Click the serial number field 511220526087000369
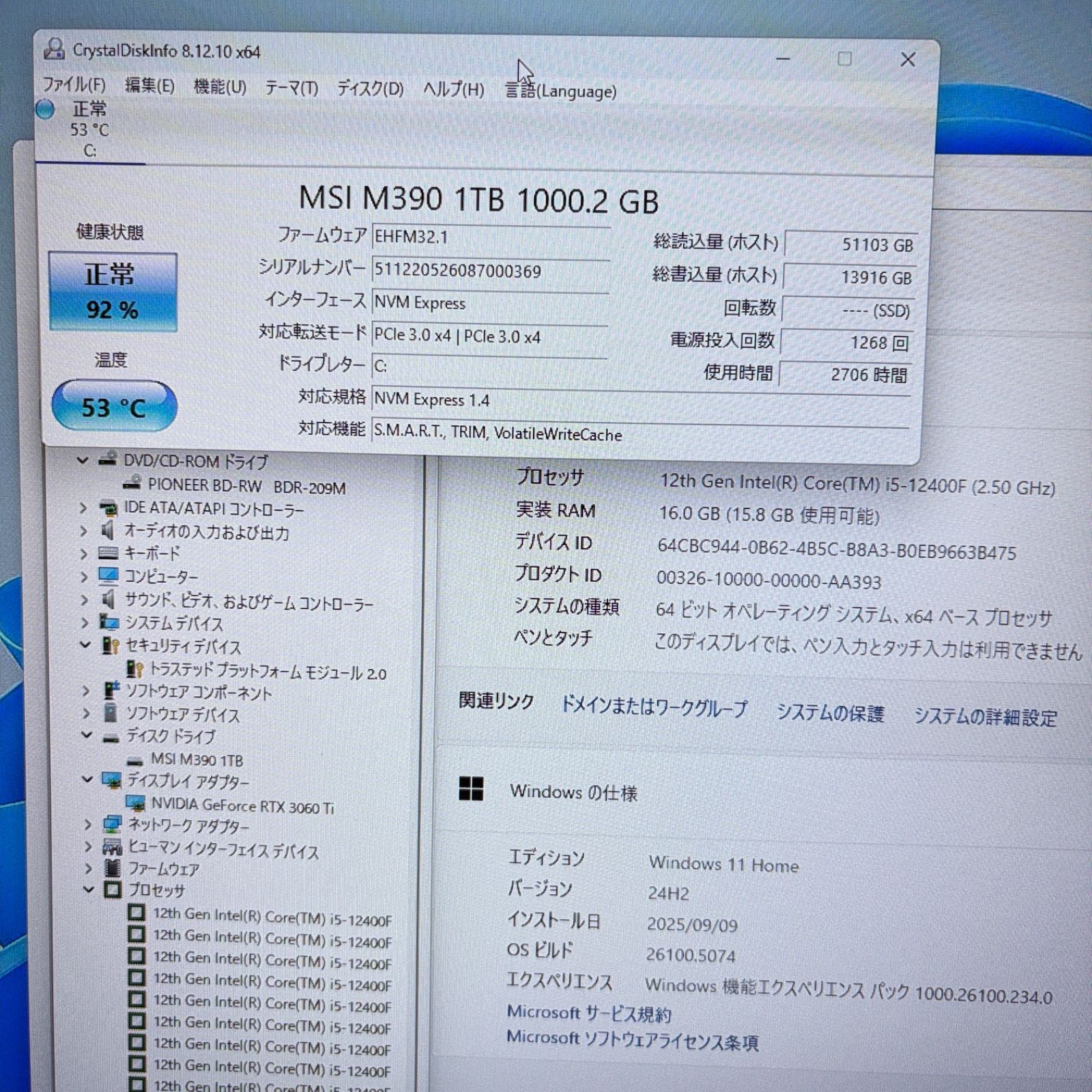 [490, 270]
